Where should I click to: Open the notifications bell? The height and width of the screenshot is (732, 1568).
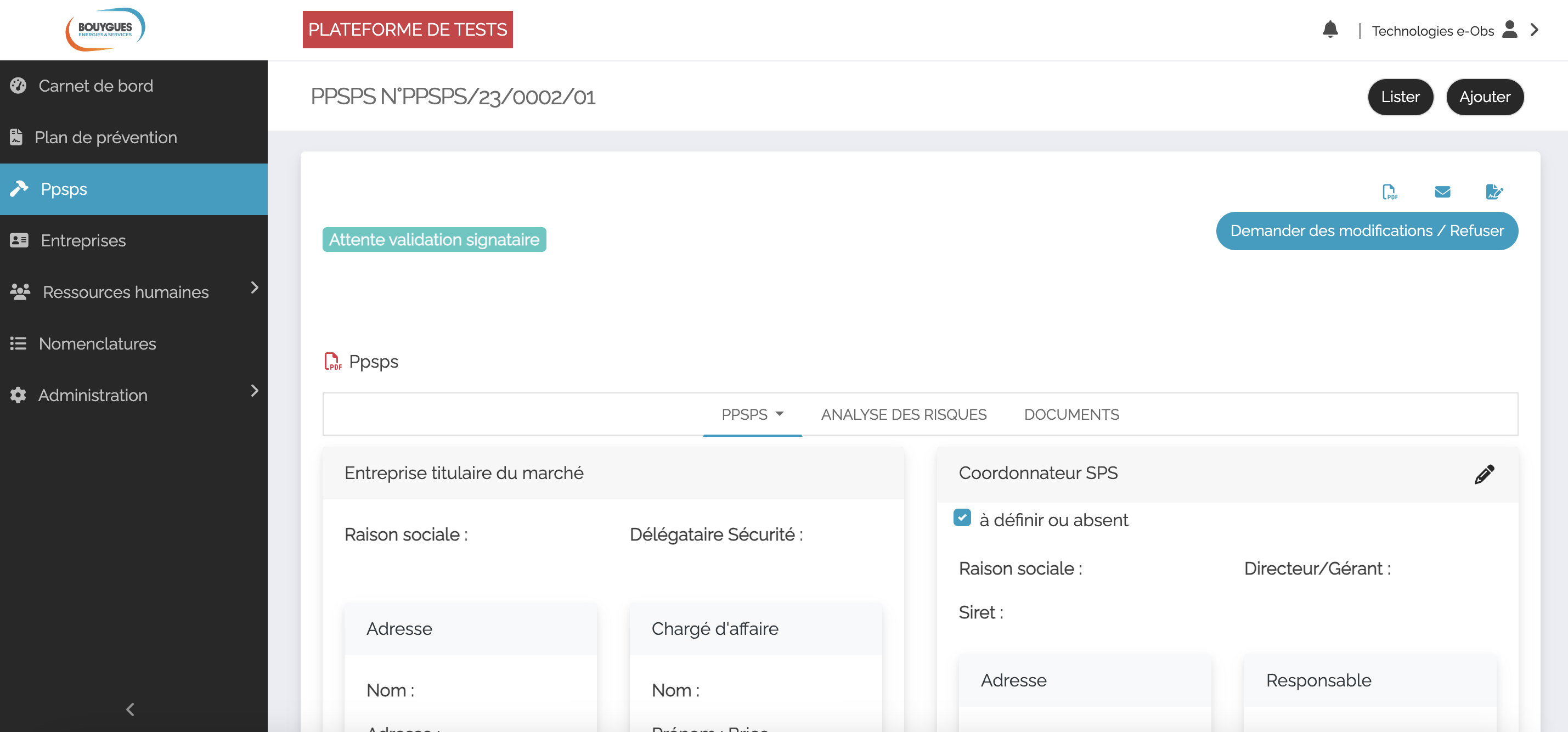pyautogui.click(x=1330, y=29)
